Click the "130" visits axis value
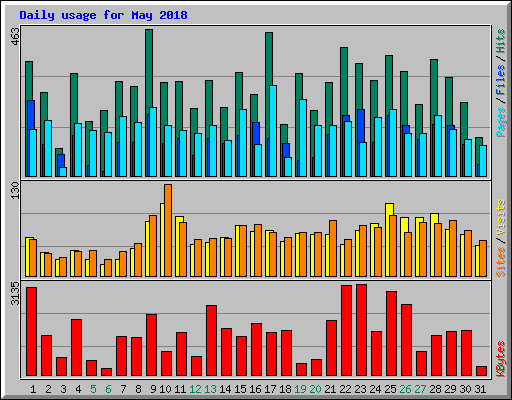This screenshot has width=512, height=400. coord(15,190)
